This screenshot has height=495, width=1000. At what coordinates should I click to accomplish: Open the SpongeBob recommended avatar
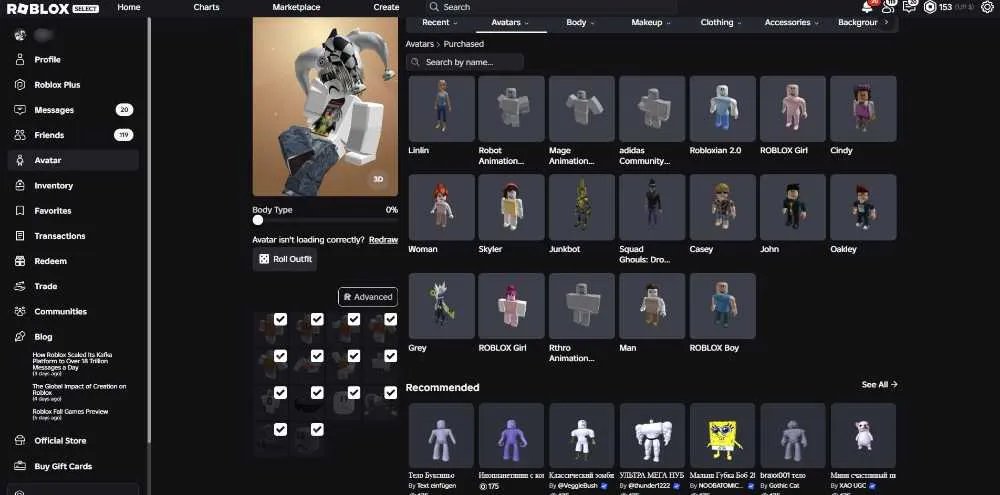[723, 436]
